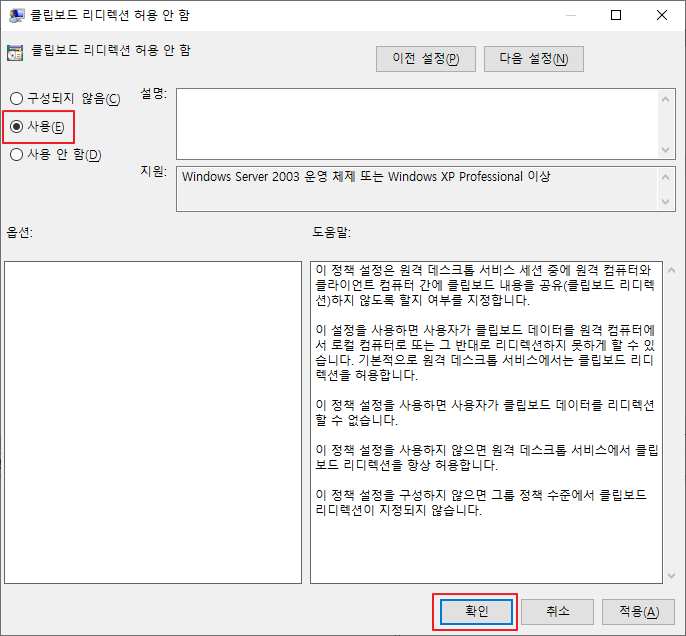Select the 사용 안 함(D) radio button

(x=56, y=154)
